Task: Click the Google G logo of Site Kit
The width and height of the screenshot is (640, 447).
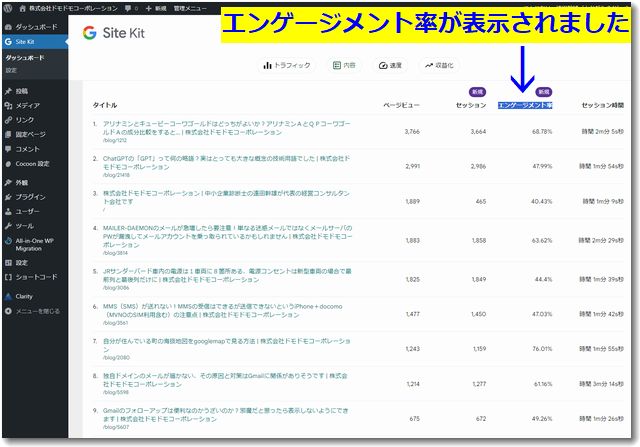Action: point(89,33)
